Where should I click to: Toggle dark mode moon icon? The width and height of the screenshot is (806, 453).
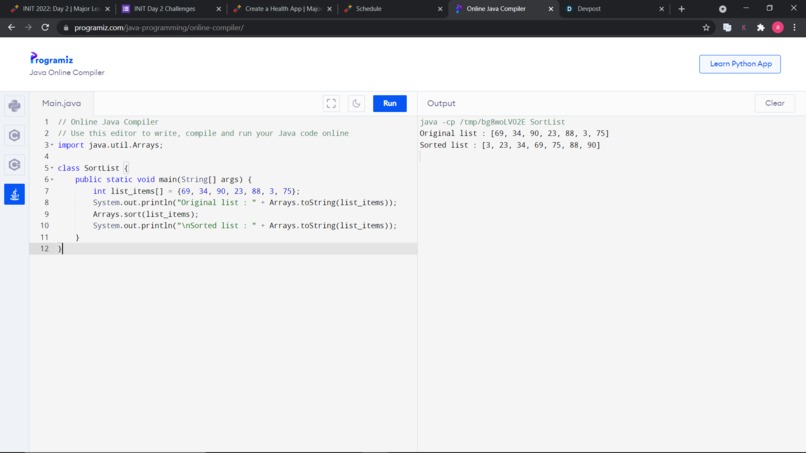(x=356, y=103)
